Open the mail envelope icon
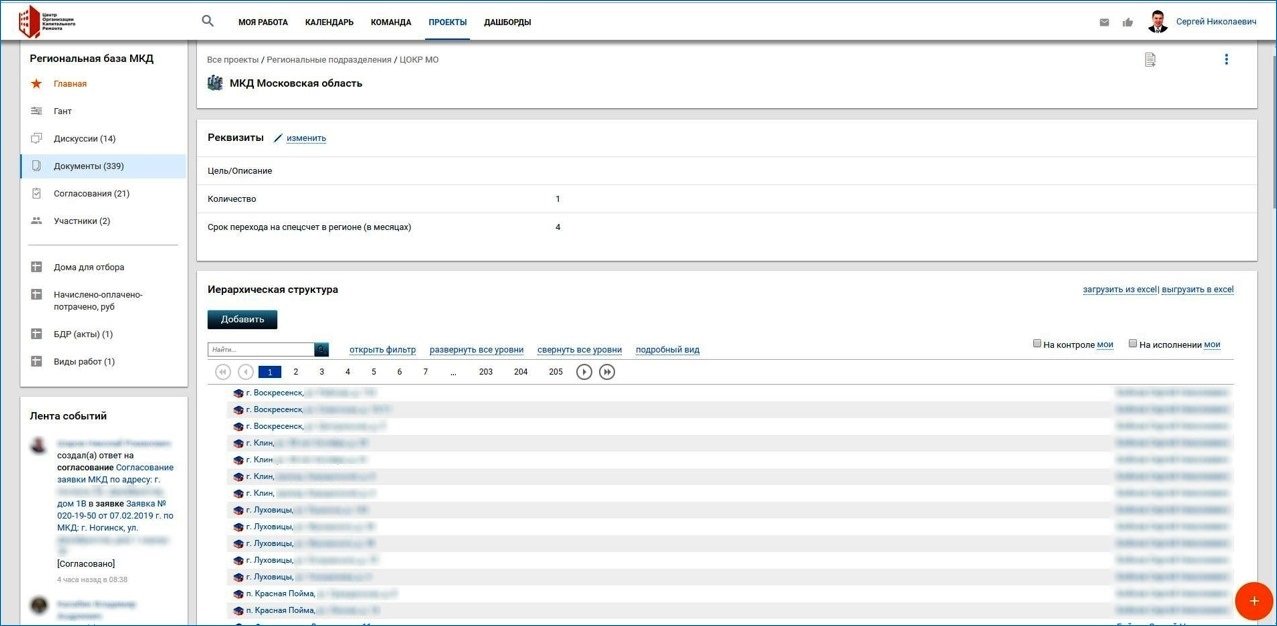Screen dimensions: 1277x626 (1104, 22)
